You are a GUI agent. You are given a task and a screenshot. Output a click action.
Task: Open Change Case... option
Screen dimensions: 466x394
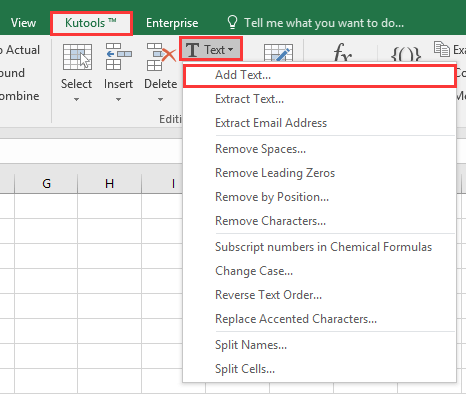tap(320, 271)
